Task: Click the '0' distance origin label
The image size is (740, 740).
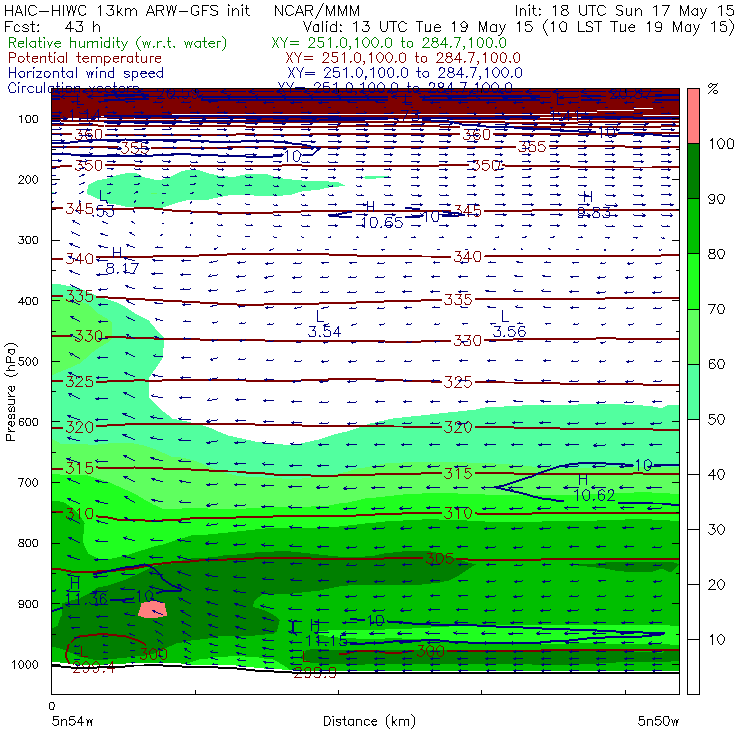Action: [x=52, y=706]
